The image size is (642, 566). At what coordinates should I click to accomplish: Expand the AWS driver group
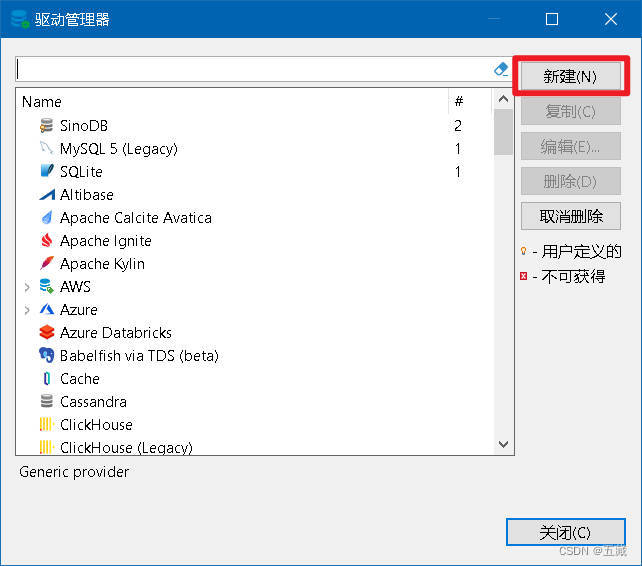tap(27, 287)
